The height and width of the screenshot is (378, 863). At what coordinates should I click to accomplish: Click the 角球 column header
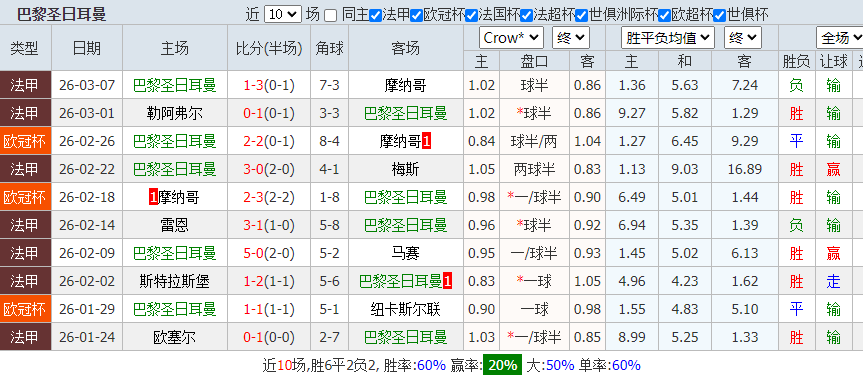pyautogui.click(x=329, y=48)
